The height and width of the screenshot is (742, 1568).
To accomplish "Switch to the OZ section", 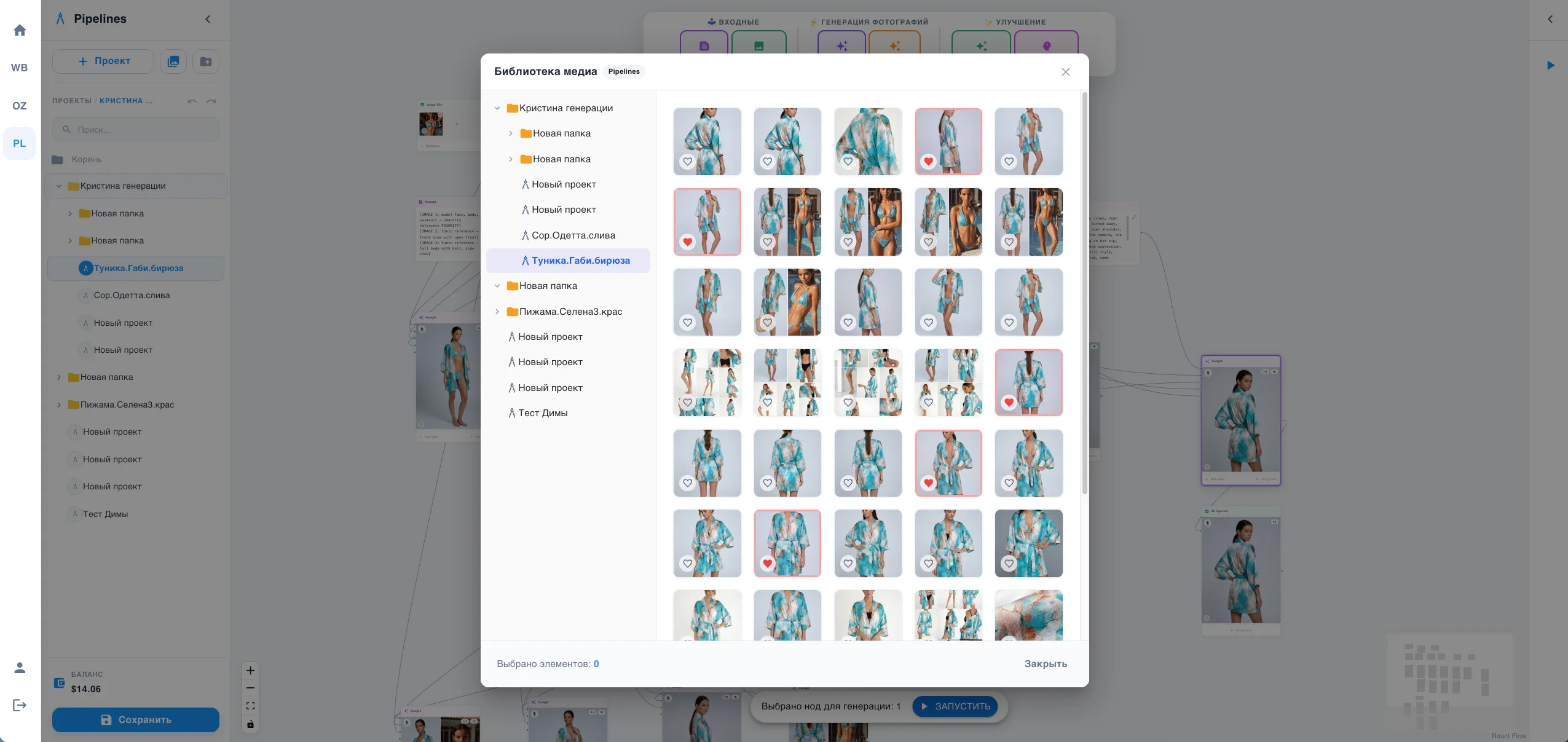I will point(20,106).
